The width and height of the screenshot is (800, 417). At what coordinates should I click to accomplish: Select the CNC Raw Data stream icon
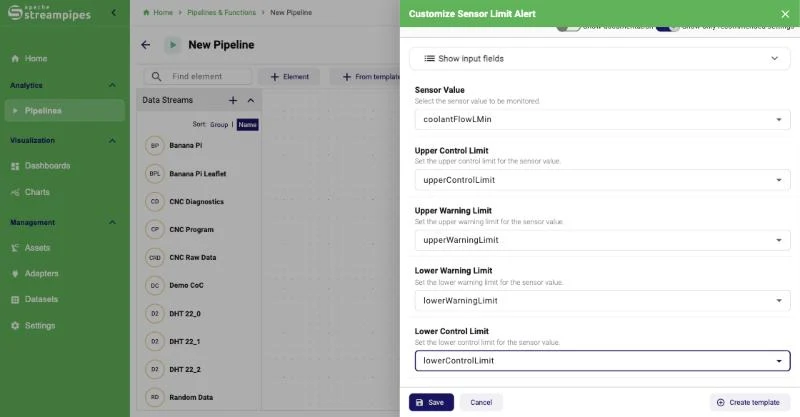[155, 258]
